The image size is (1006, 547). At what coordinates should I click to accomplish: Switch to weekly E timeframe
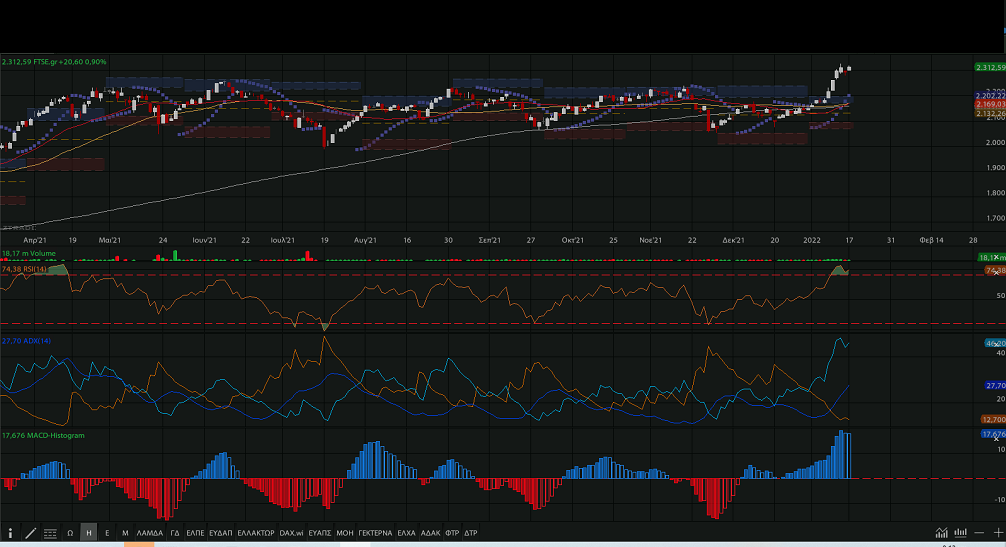tap(107, 533)
